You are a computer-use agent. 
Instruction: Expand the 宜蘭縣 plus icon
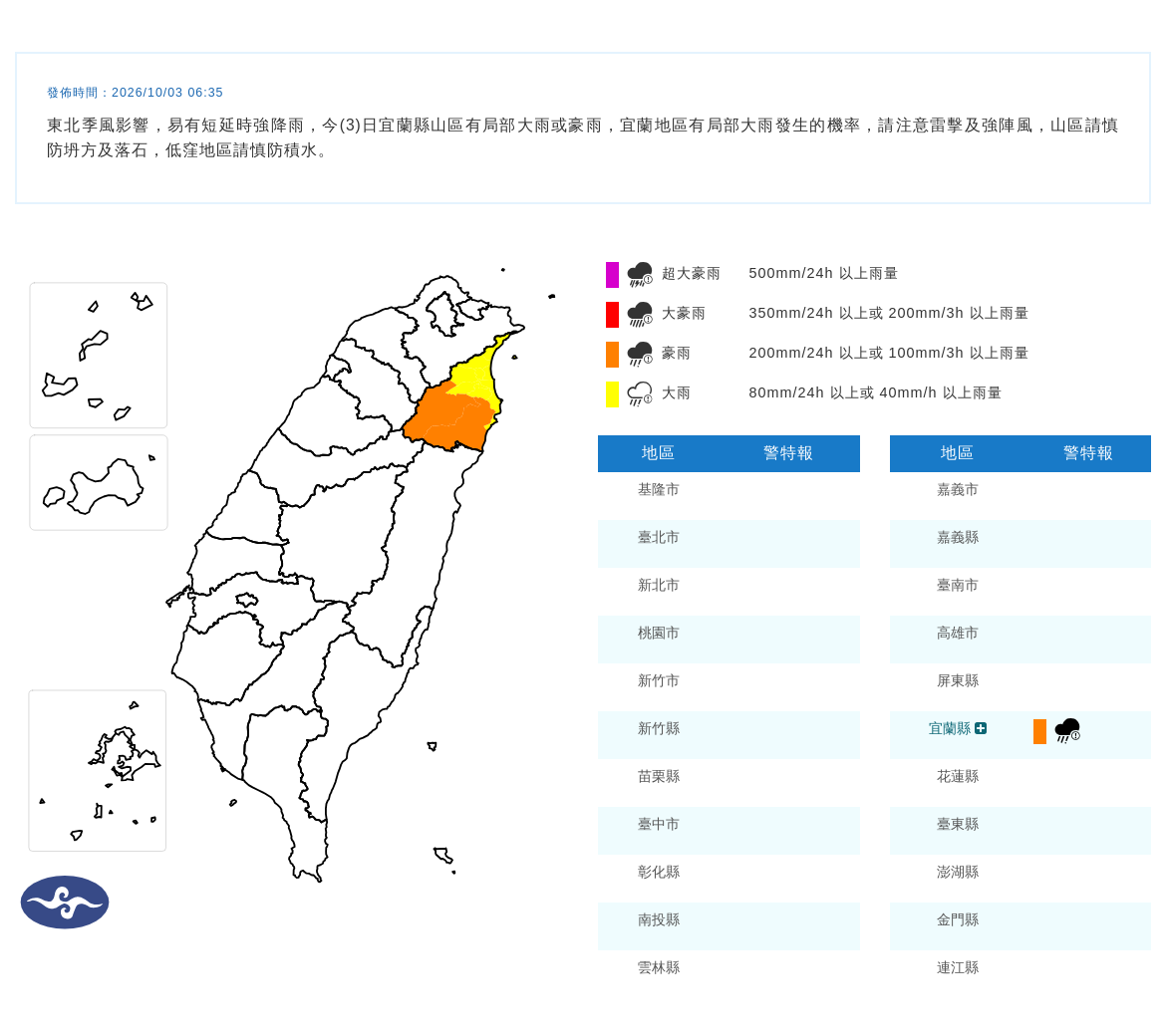[981, 728]
